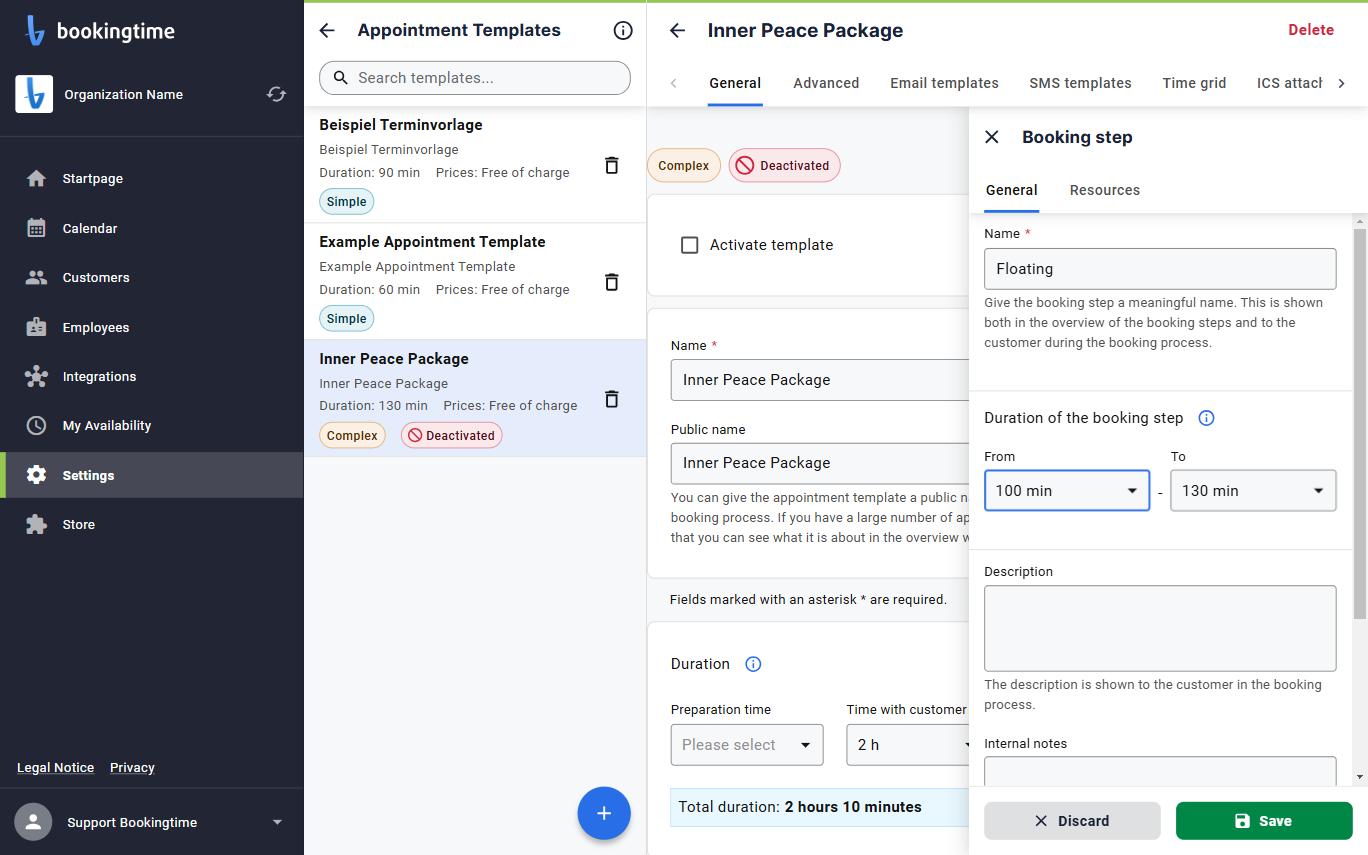Click the booking step Name field
1368x855 pixels.
[1160, 269]
